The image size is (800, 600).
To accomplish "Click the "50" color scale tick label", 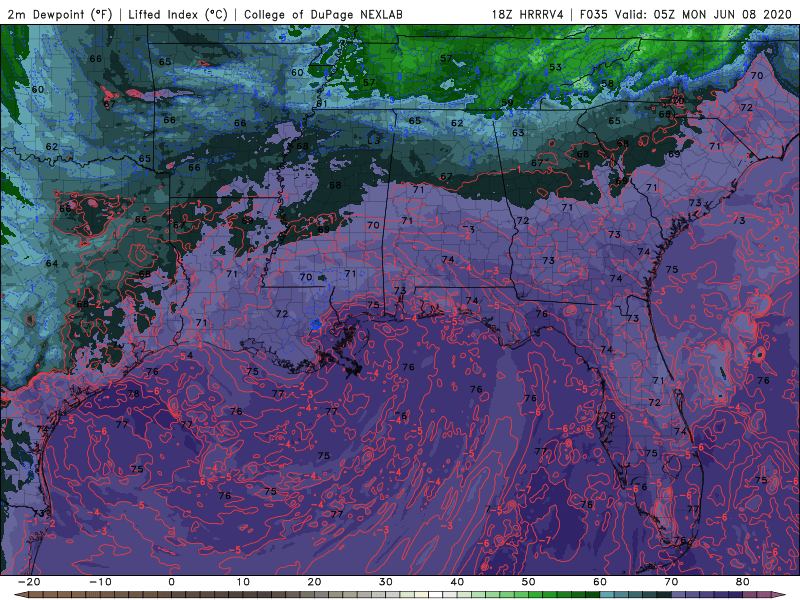I will pos(529,582).
